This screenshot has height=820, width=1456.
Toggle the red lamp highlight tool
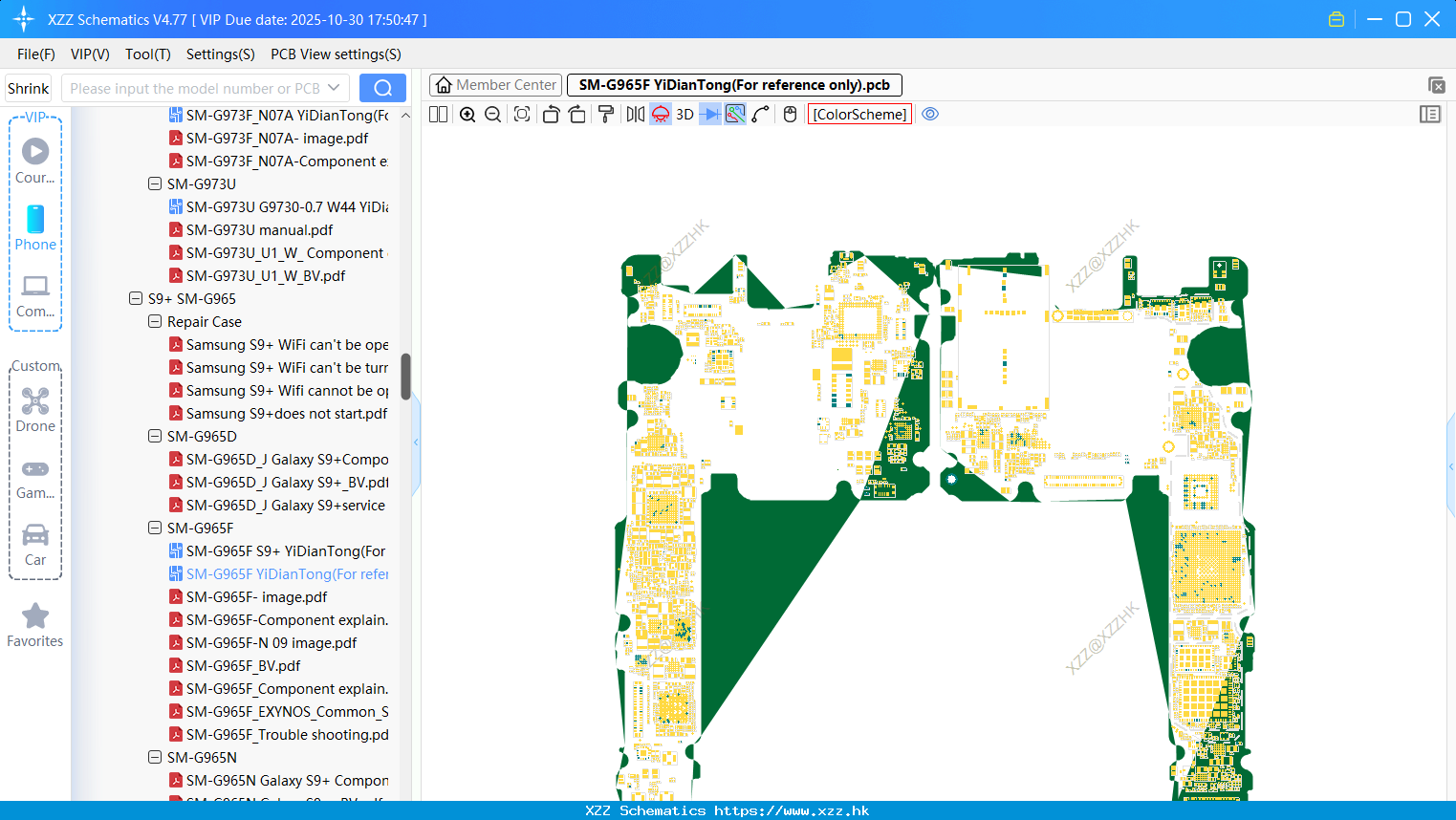(661, 115)
